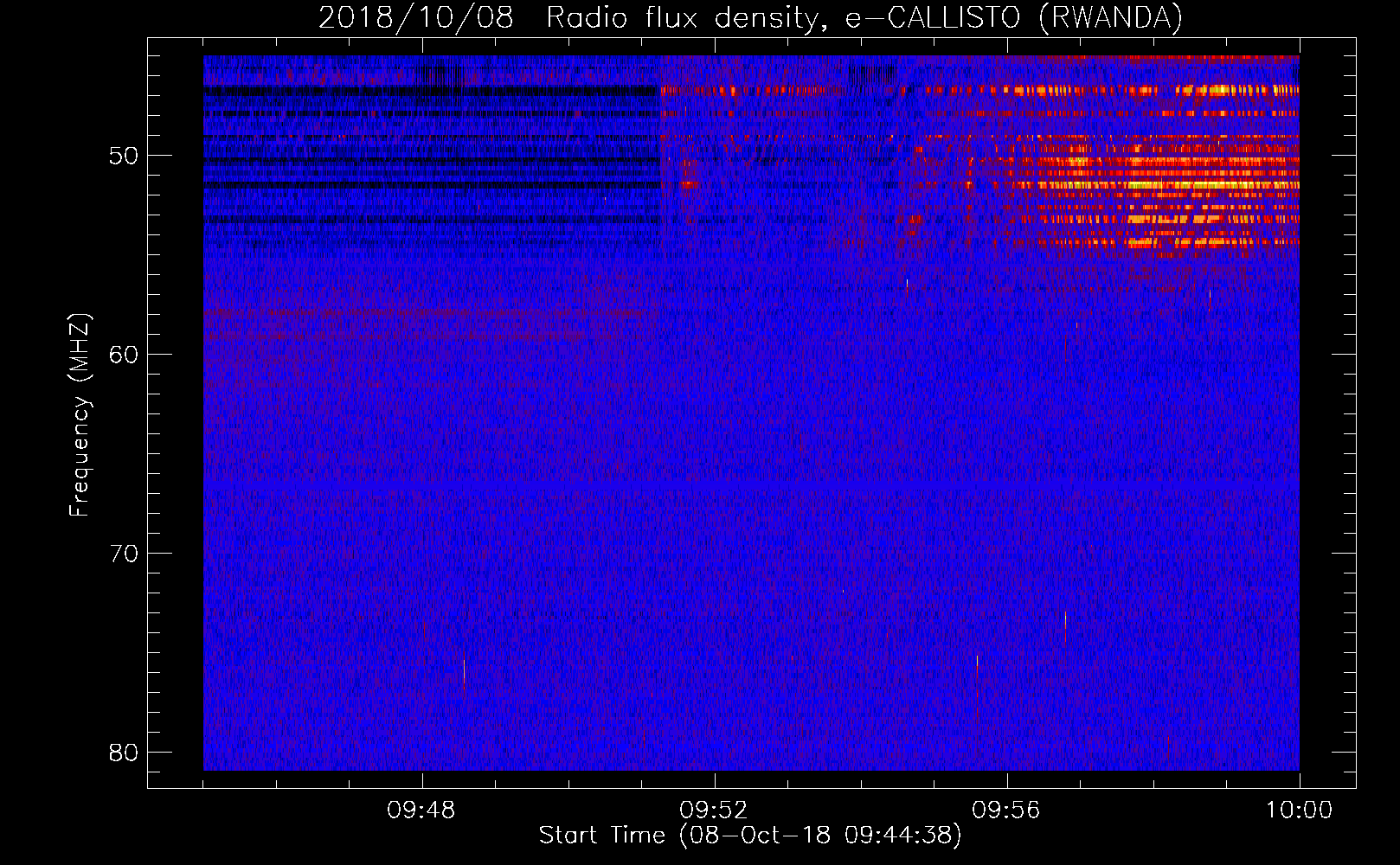Image resolution: width=1400 pixels, height=865 pixels.
Task: Click the y-axis tick label "70"
Action: coord(124,554)
